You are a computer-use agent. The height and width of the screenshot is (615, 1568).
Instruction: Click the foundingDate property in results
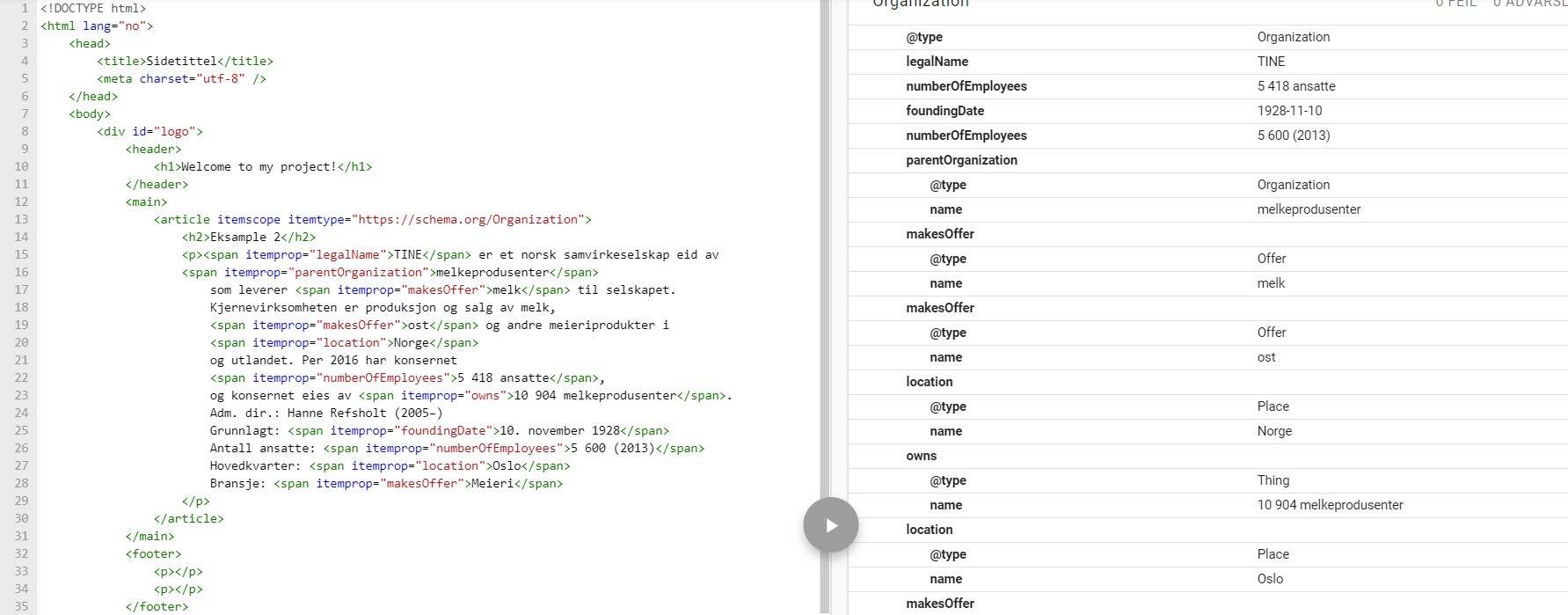coord(945,111)
